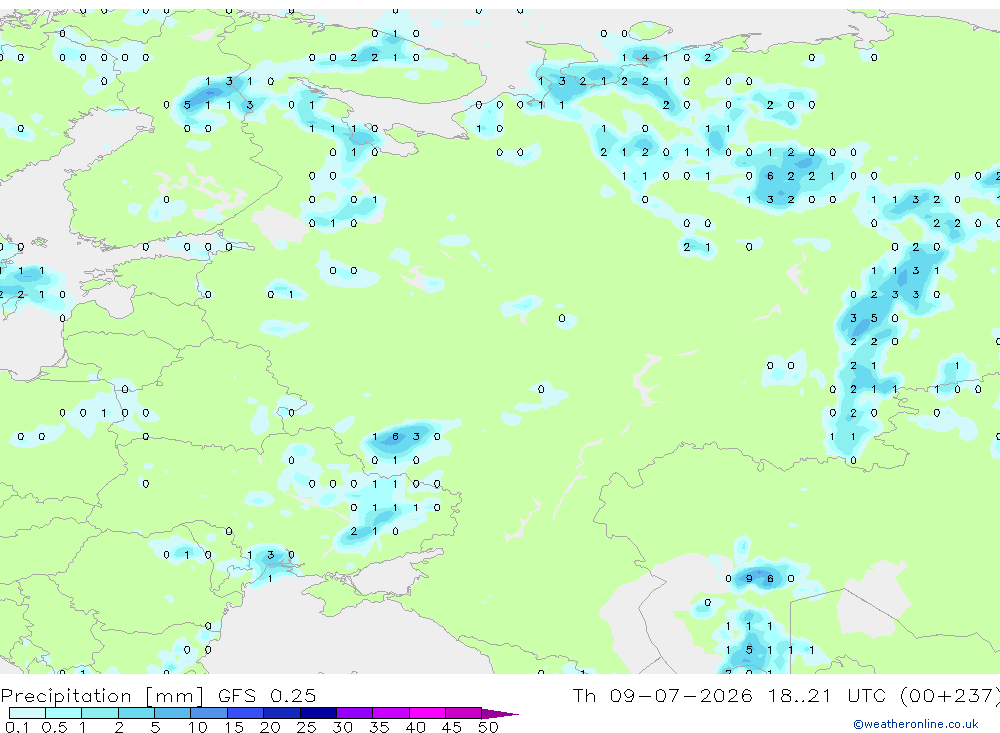The image size is (1000, 733).
Task: Click the '0.5' legend scale label
Action: coord(54,727)
